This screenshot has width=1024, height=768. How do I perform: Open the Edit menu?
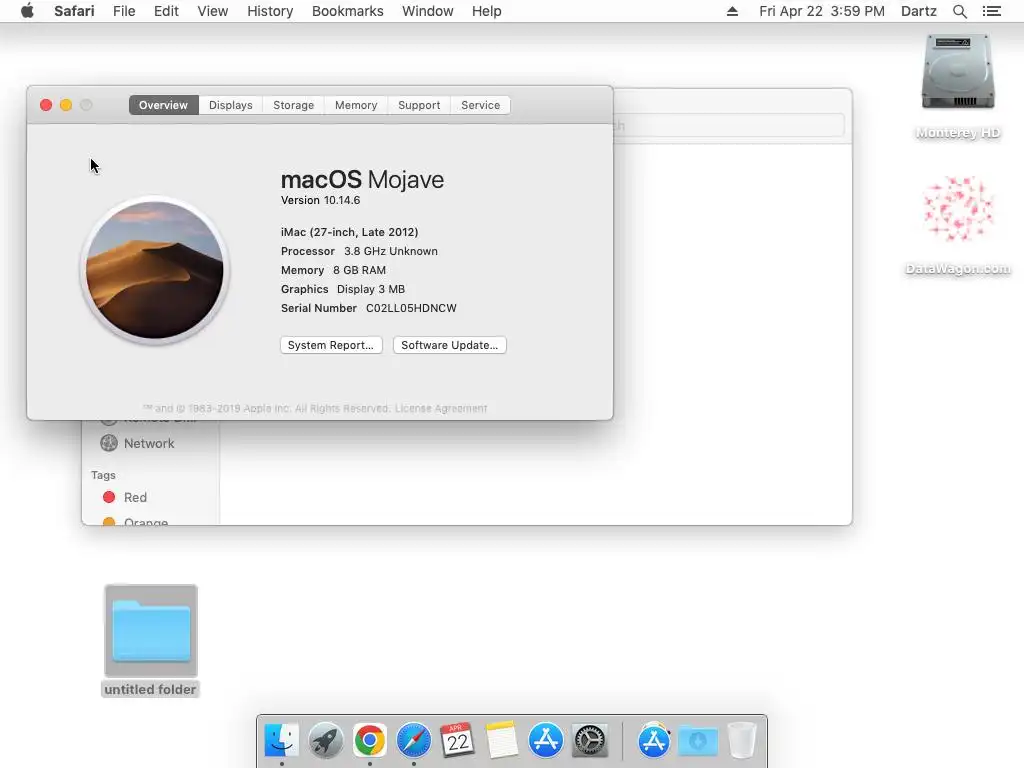pos(166,11)
